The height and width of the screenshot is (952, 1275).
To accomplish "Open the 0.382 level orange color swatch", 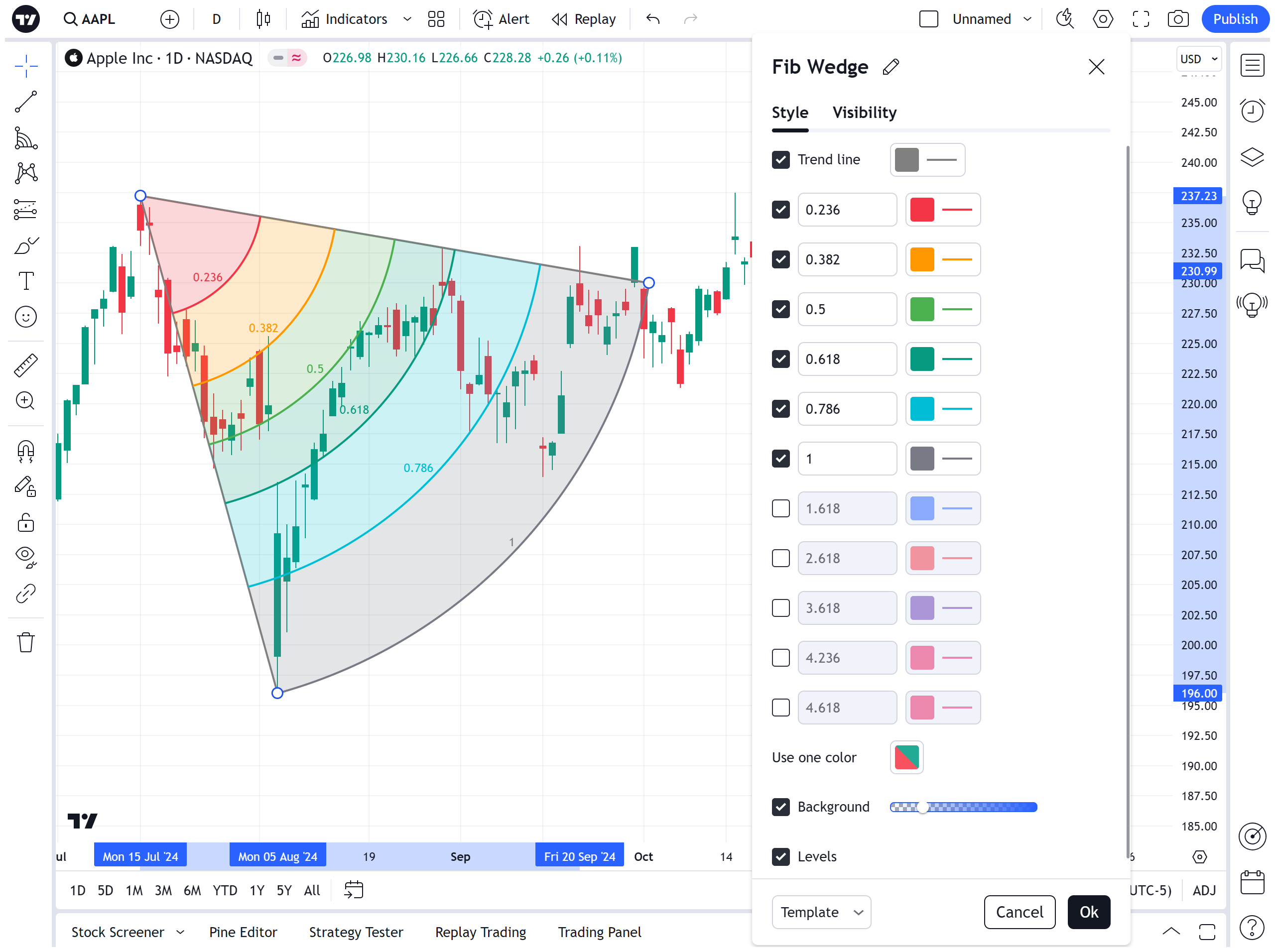I will tap(922, 259).
